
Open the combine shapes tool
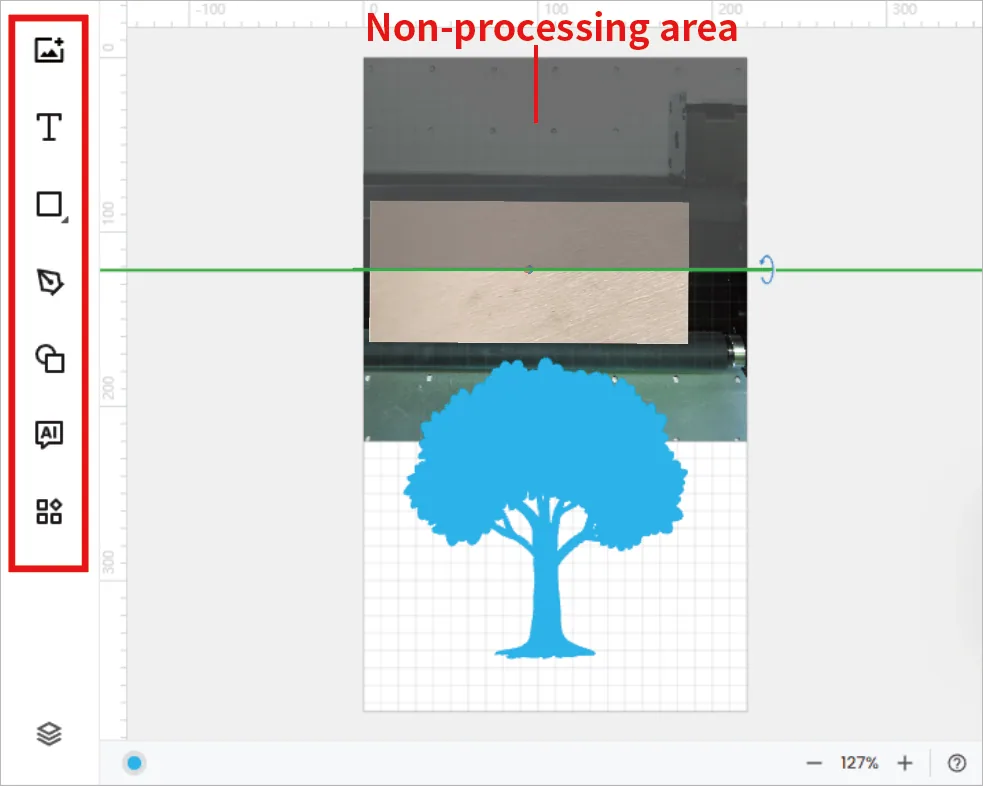(x=50, y=359)
